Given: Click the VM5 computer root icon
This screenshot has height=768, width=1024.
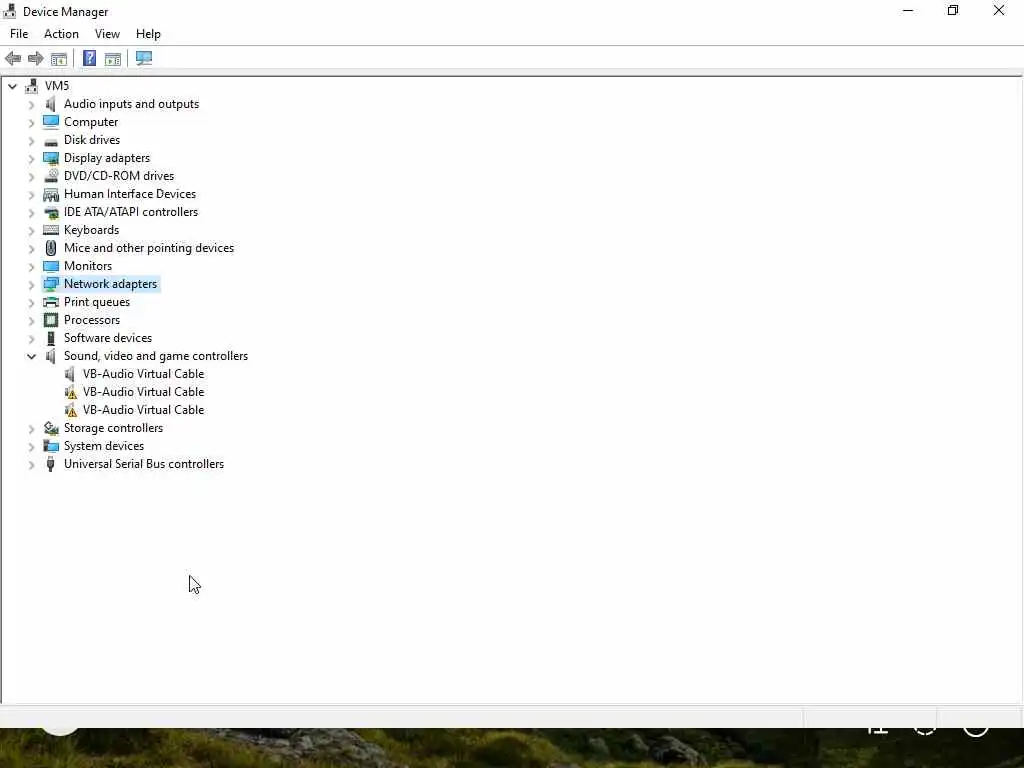Looking at the screenshot, I should (x=31, y=86).
